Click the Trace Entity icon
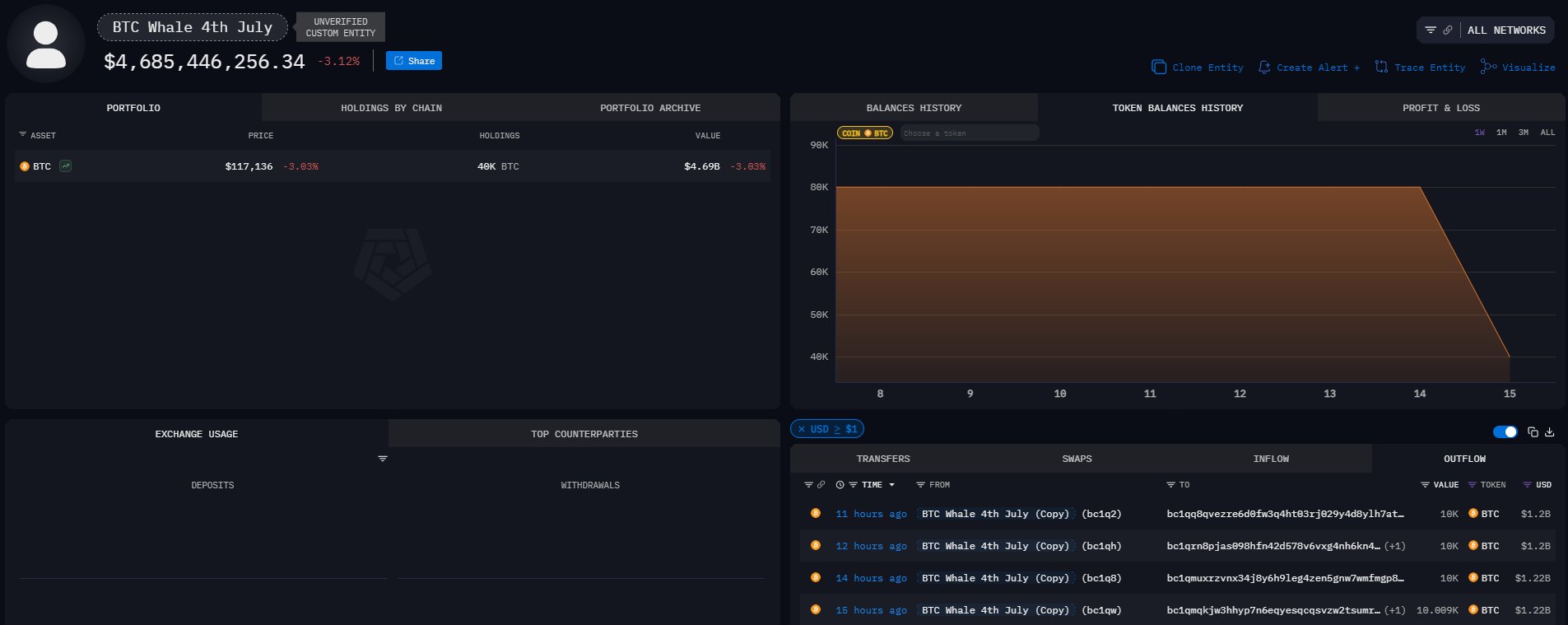1568x625 pixels. 1381,68
